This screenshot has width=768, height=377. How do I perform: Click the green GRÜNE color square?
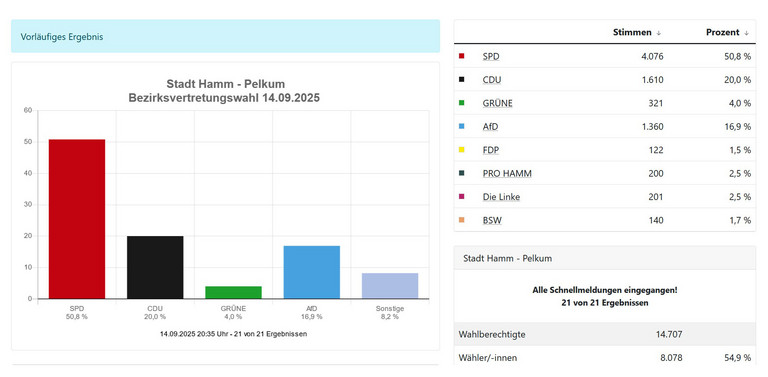click(x=461, y=103)
